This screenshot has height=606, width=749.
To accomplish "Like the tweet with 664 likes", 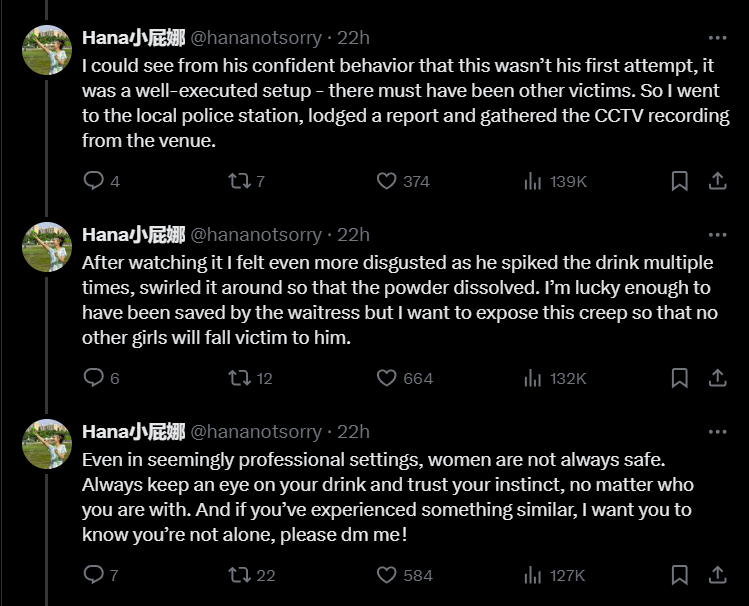I will coord(387,378).
